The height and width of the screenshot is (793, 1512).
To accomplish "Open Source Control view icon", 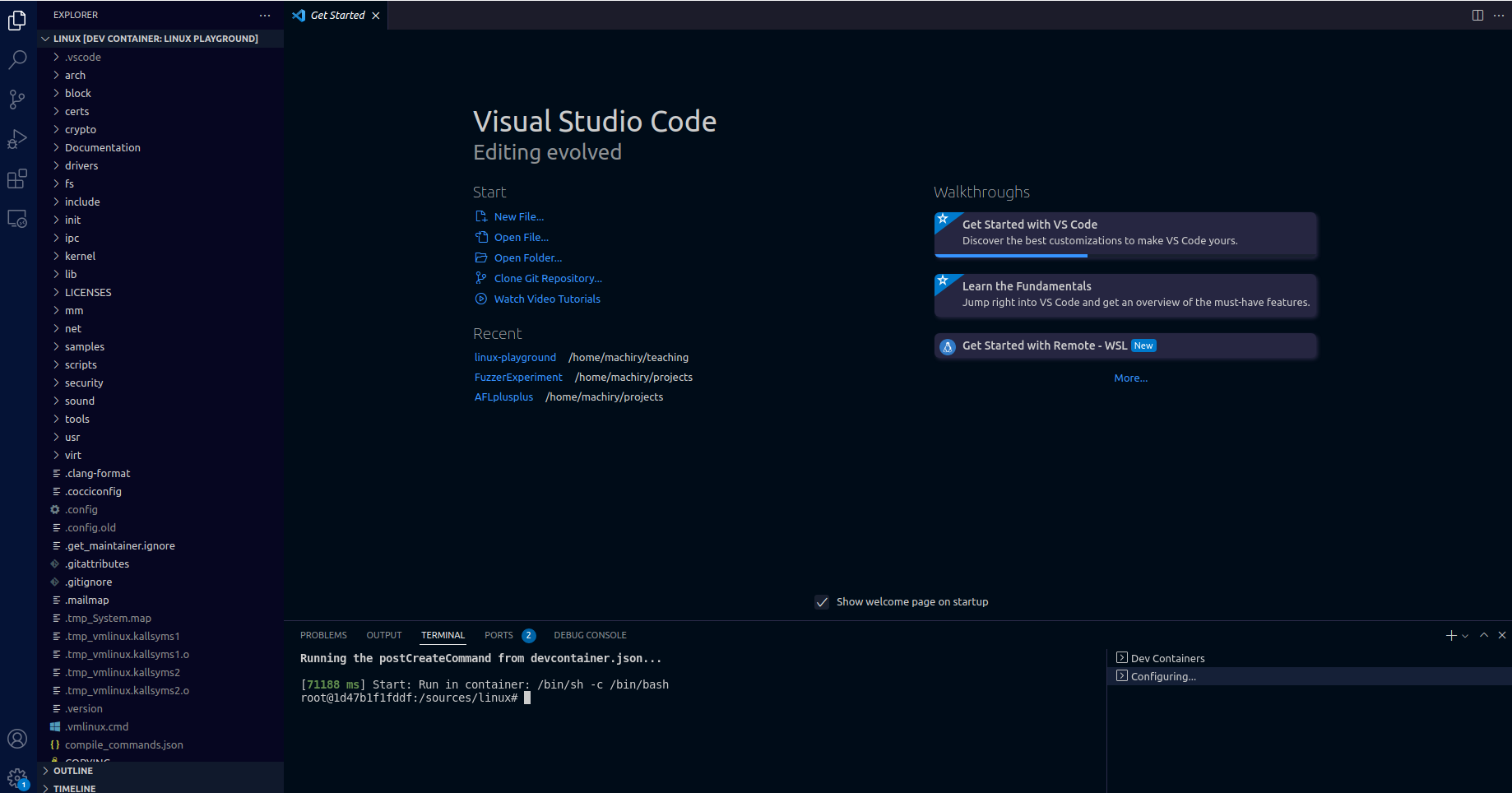I will (17, 100).
